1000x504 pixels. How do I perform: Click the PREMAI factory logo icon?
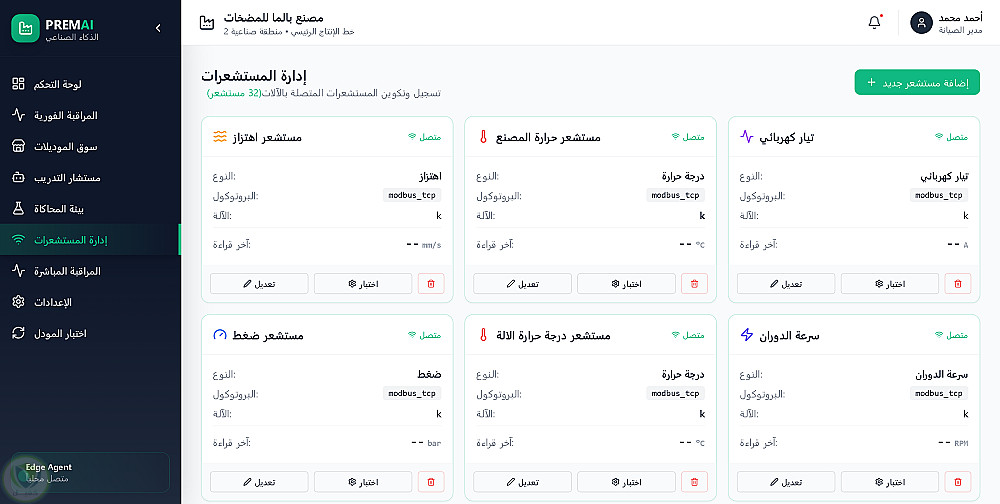coord(26,28)
